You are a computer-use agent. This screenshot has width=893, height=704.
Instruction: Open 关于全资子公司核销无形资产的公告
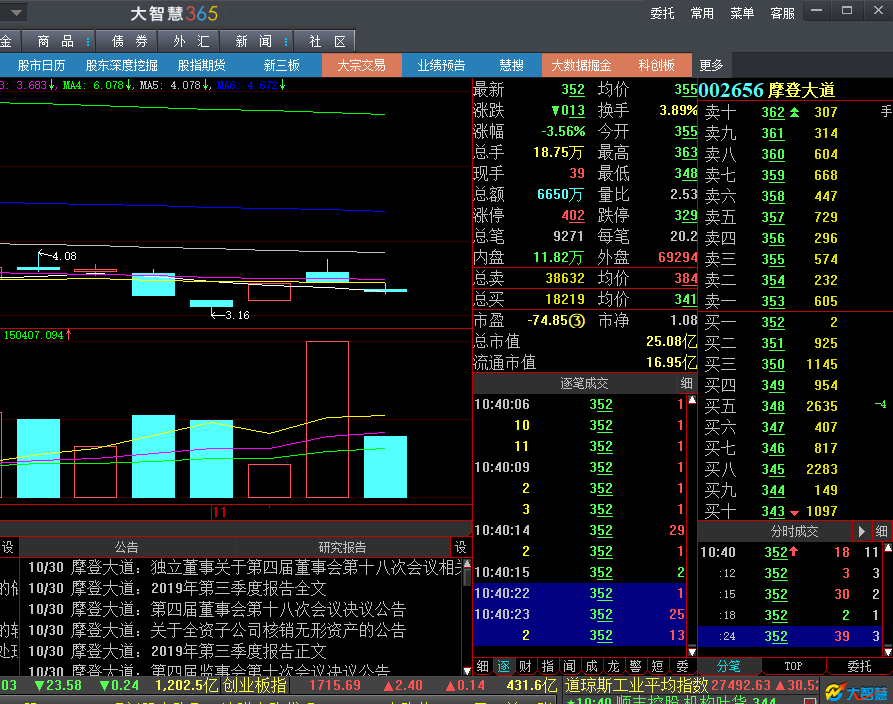pos(217,630)
